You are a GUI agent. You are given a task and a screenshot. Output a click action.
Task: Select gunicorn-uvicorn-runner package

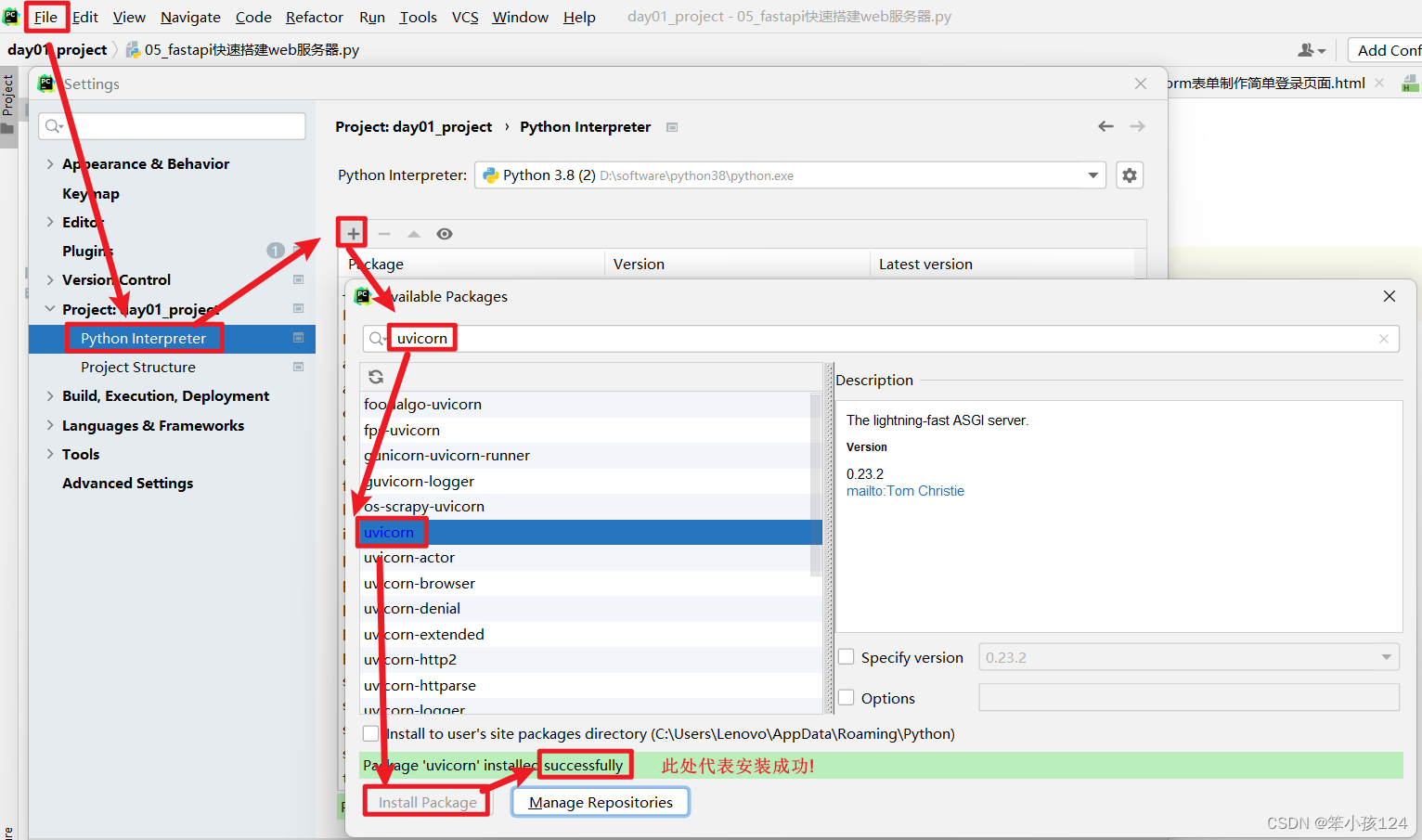pos(590,456)
